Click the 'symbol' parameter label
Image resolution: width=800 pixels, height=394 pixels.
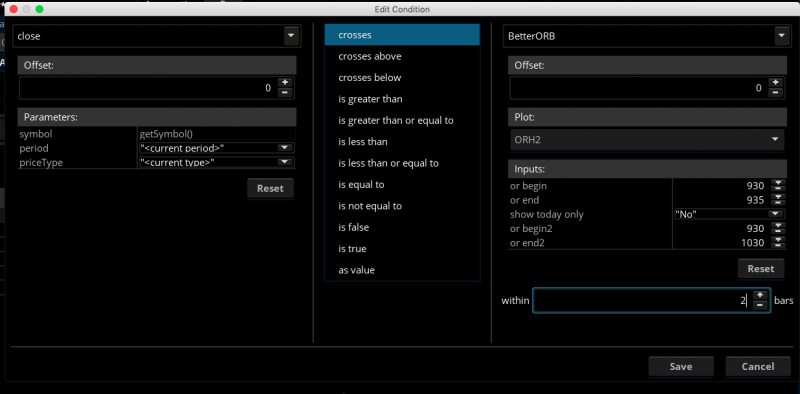tap(36, 134)
